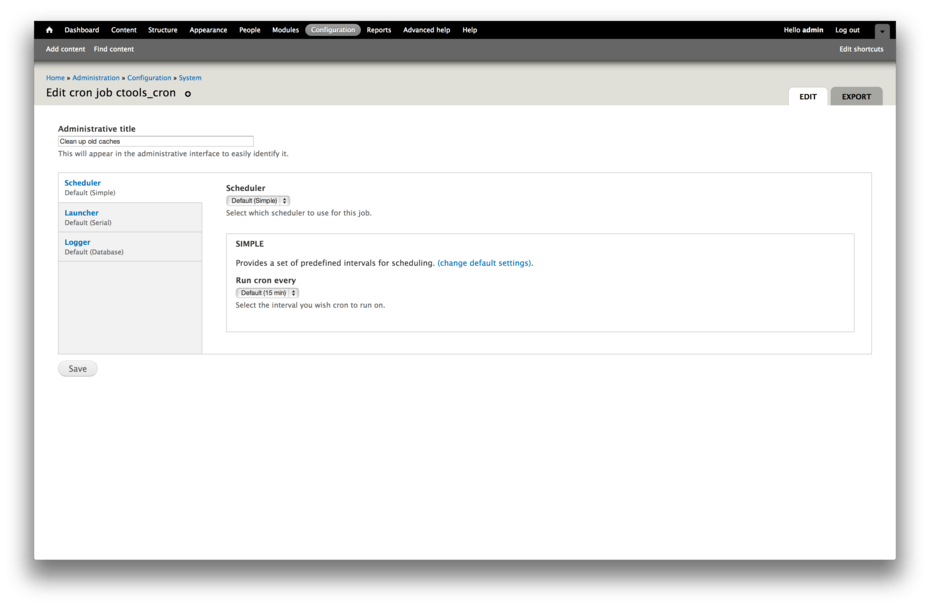Viewport: 930px width, 607px height.
Task: Toggle the shortcut drawer arrow icon
Action: click(881, 31)
